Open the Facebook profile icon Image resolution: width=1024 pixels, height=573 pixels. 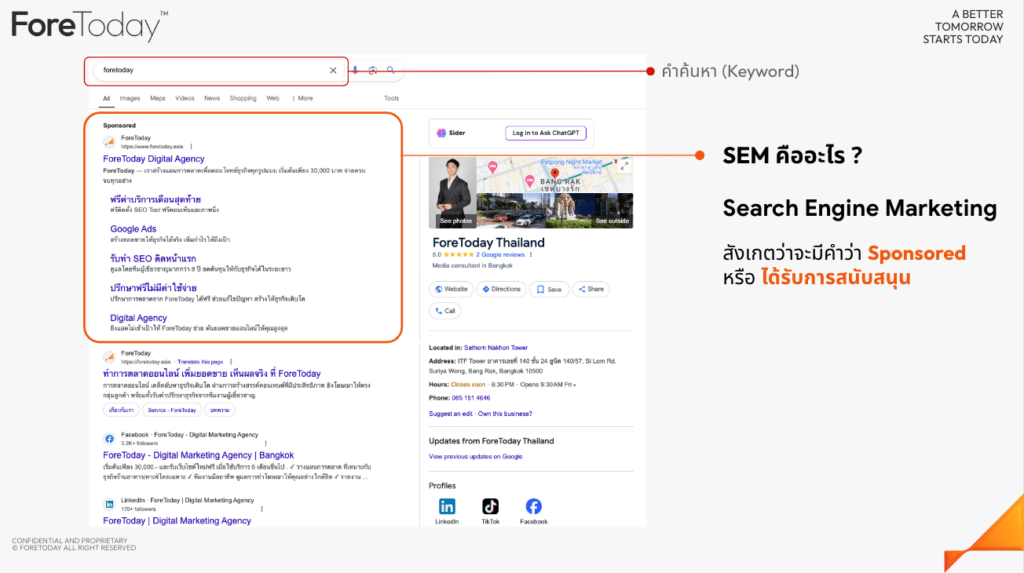[x=533, y=507]
